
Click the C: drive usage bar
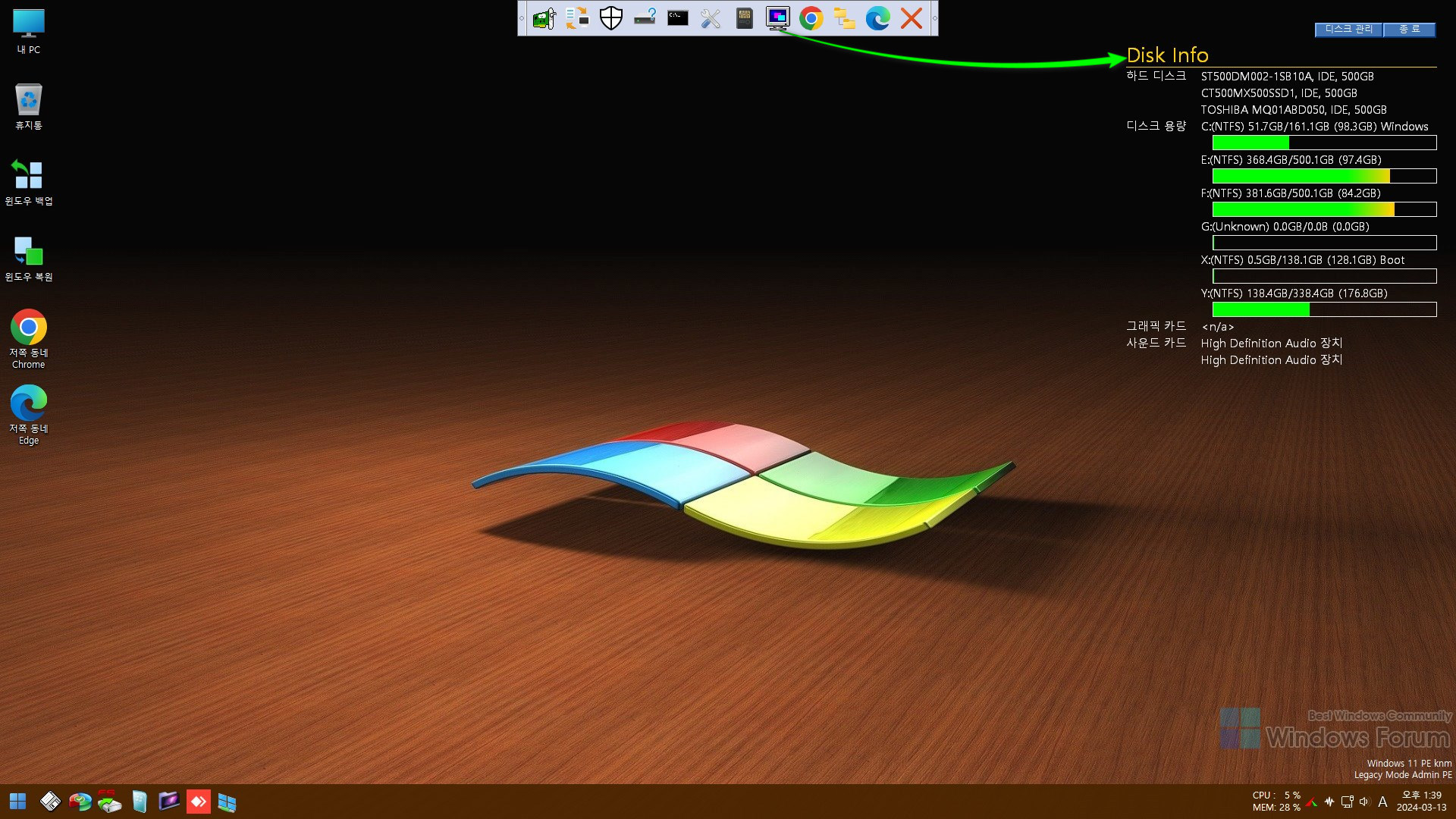1324,143
